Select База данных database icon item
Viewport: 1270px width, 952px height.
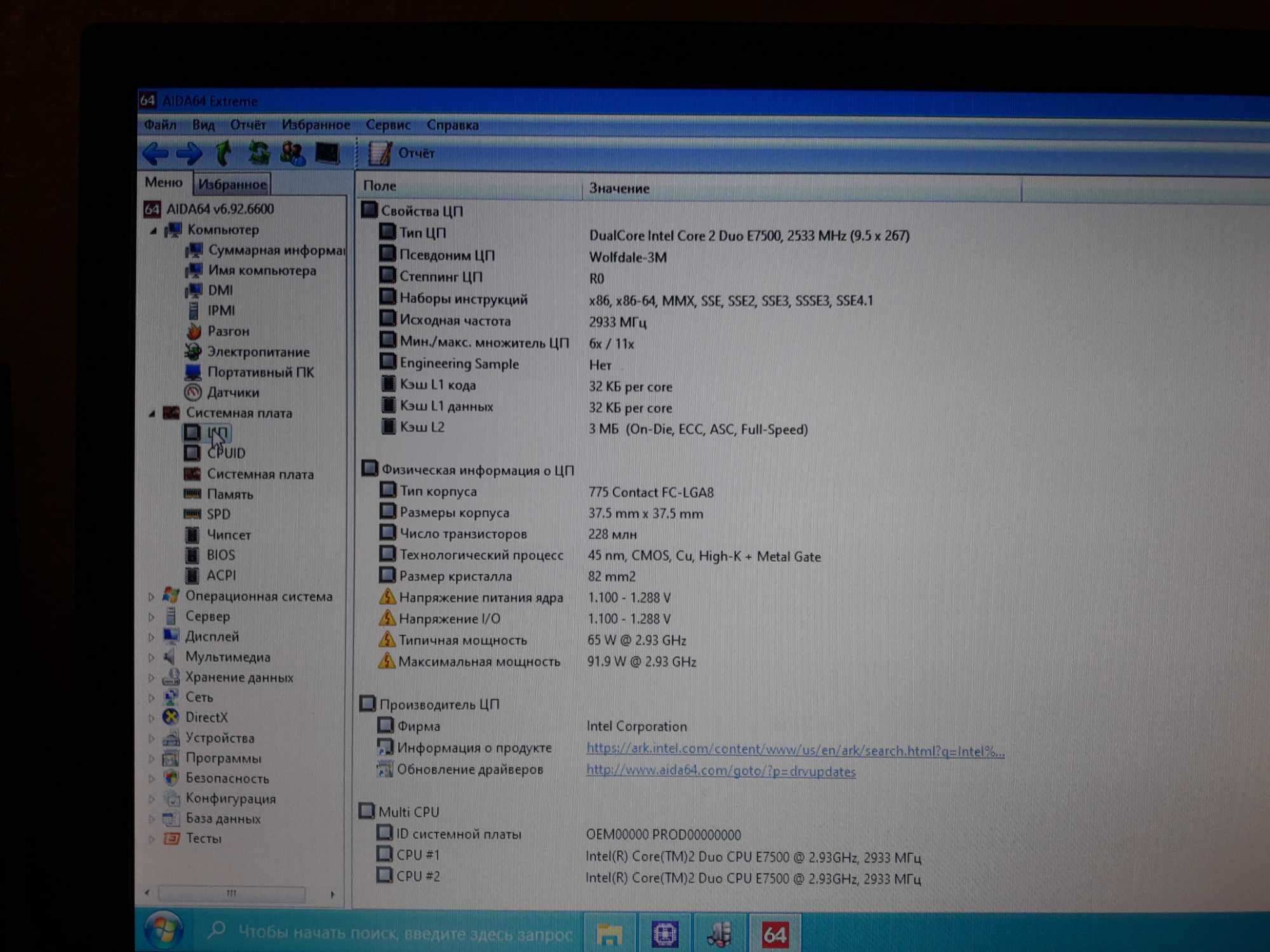point(212,819)
